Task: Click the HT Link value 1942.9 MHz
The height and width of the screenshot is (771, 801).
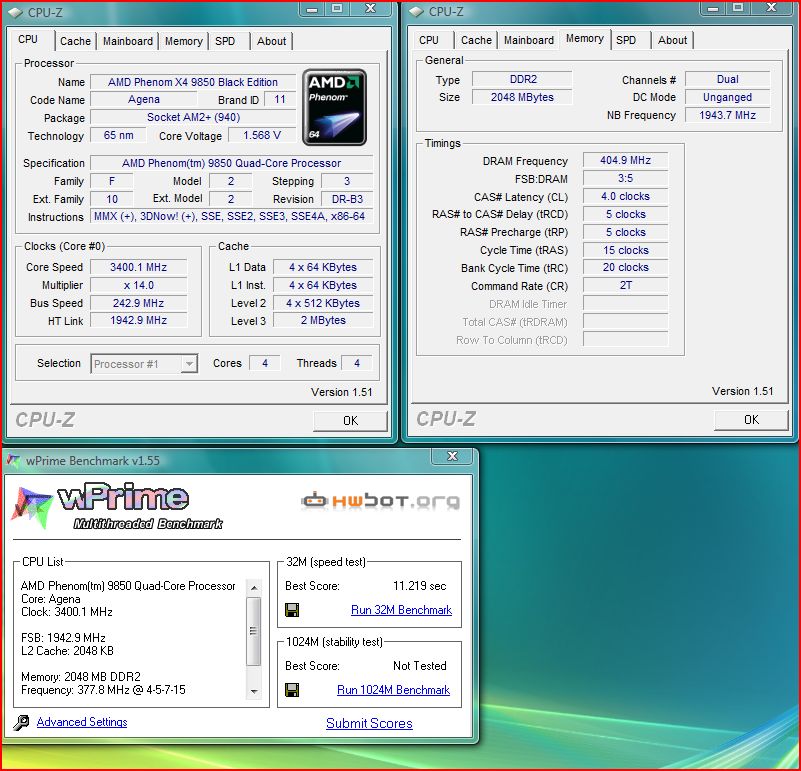Action: coord(138,320)
